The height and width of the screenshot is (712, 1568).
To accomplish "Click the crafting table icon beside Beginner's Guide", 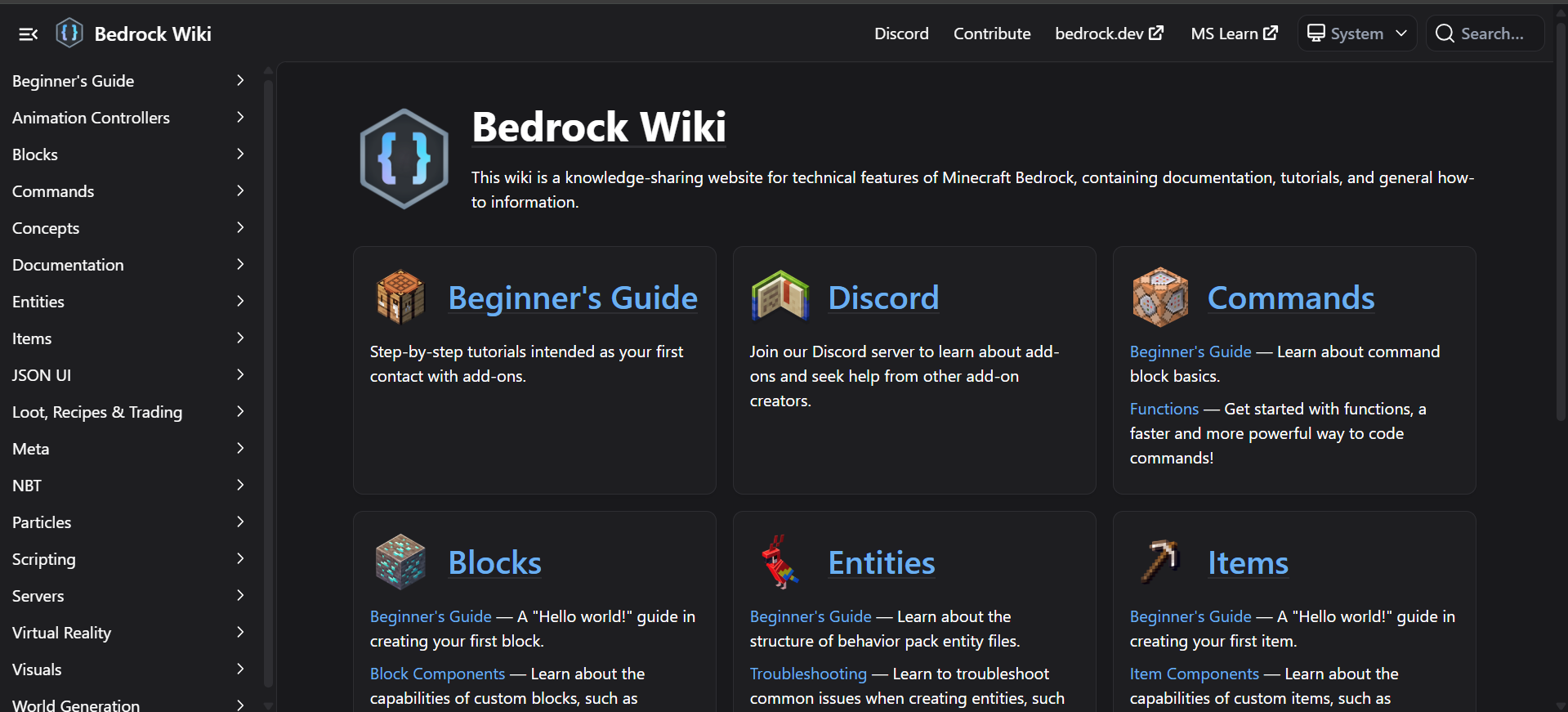I will [x=400, y=297].
